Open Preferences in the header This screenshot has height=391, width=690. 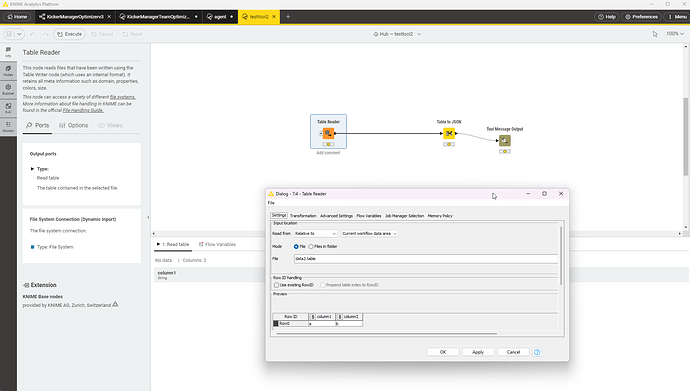click(641, 17)
